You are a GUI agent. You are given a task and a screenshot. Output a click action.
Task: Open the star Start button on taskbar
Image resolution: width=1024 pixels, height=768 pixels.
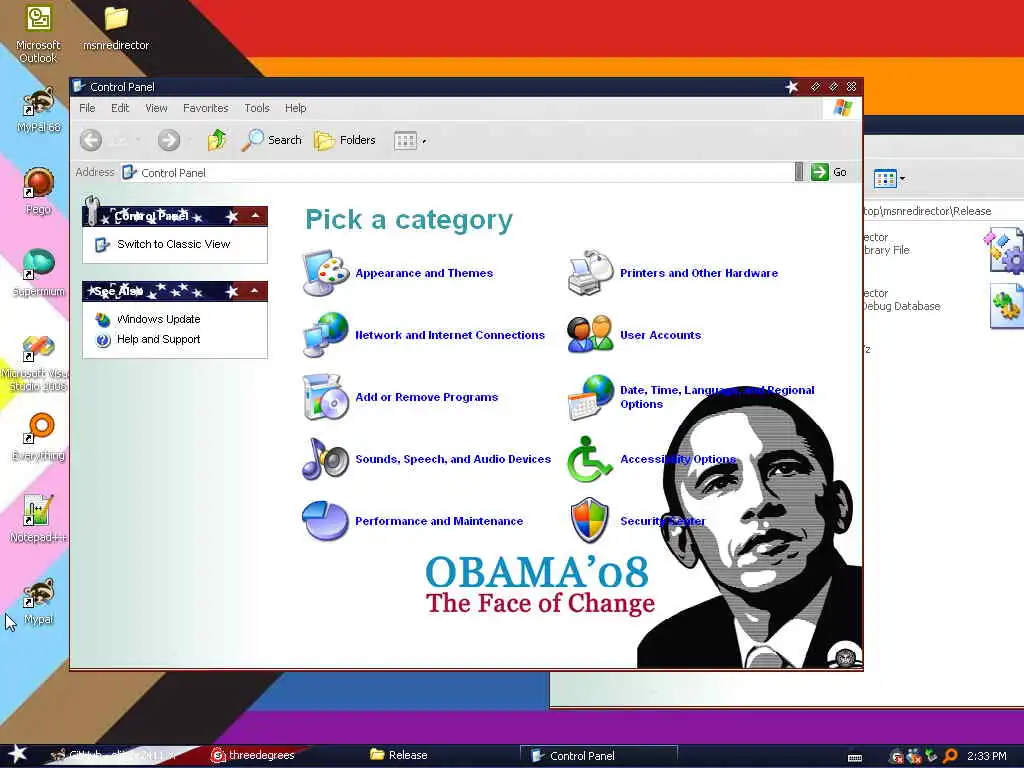click(17, 754)
